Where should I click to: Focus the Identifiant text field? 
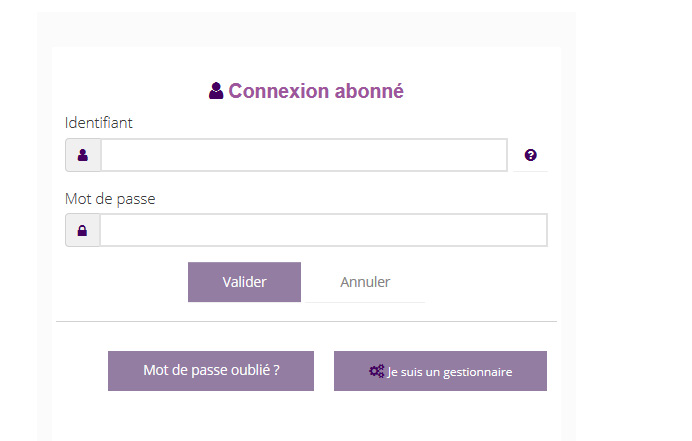click(304, 155)
